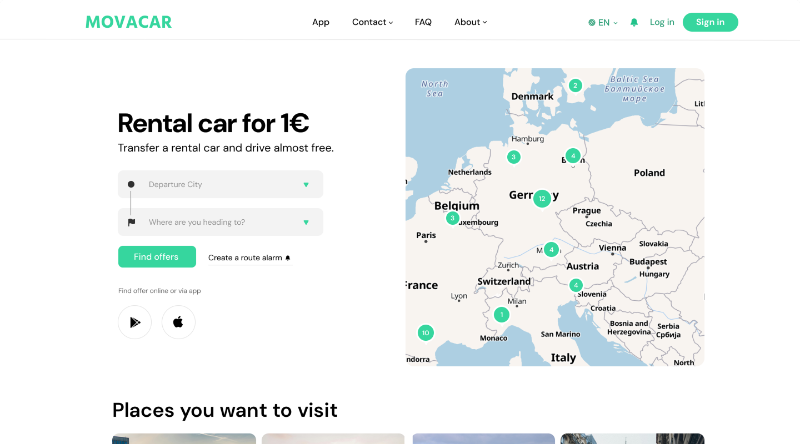
Task: Click the map marker 2 near Denmark
Action: (x=575, y=85)
